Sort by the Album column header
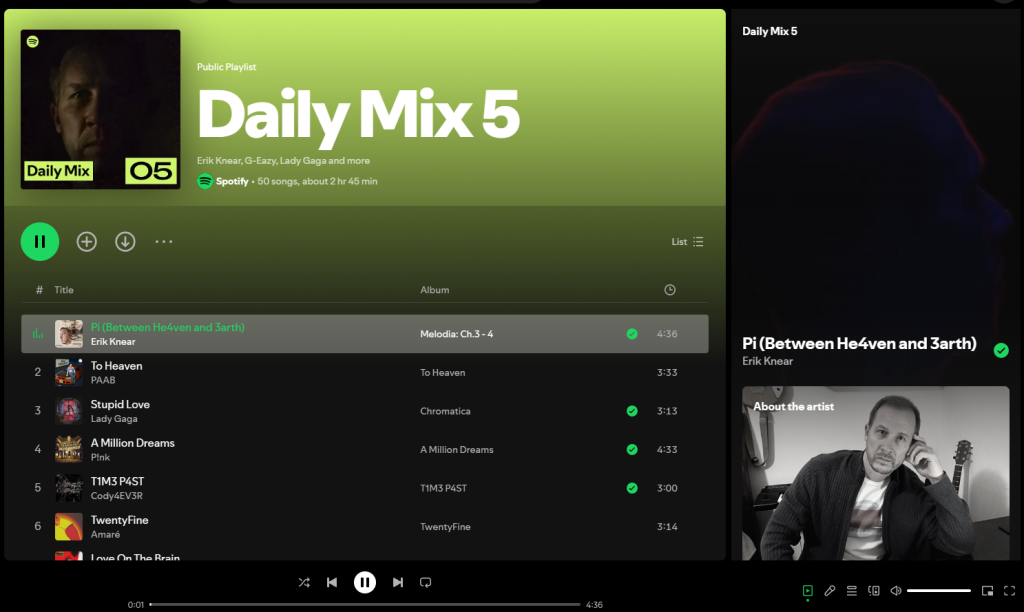The image size is (1024, 612). point(434,290)
